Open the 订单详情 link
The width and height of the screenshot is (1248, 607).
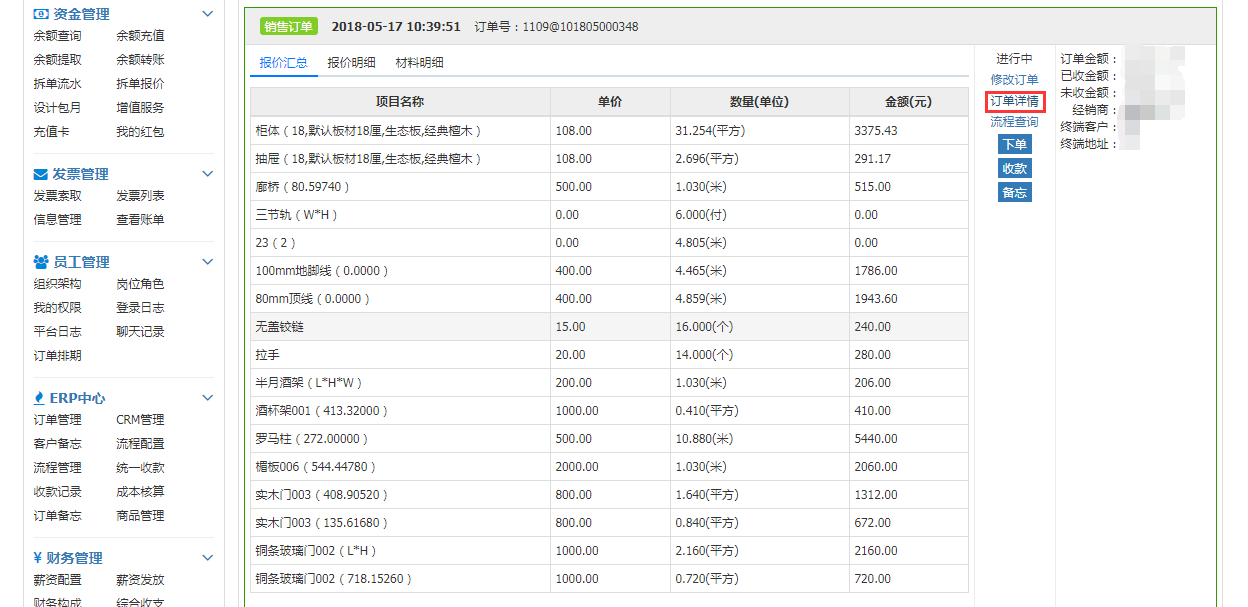(x=1014, y=101)
